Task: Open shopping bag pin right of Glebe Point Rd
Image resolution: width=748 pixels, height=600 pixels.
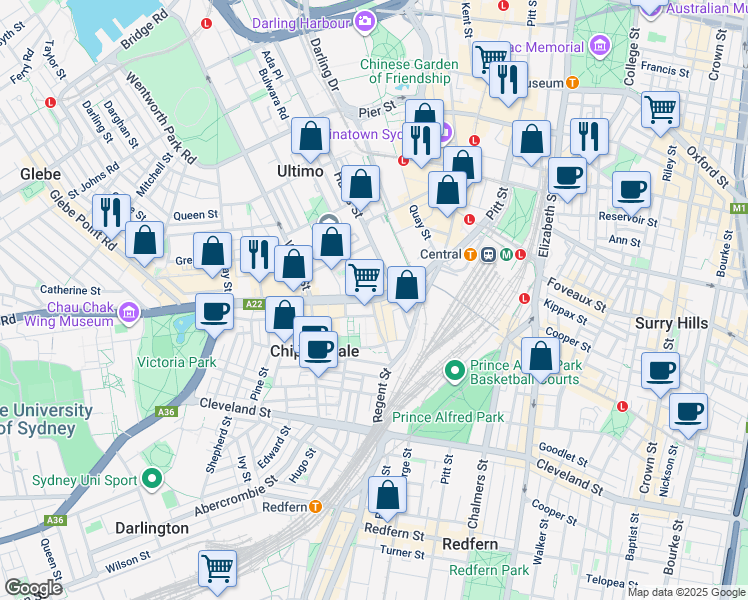Action: [x=145, y=241]
